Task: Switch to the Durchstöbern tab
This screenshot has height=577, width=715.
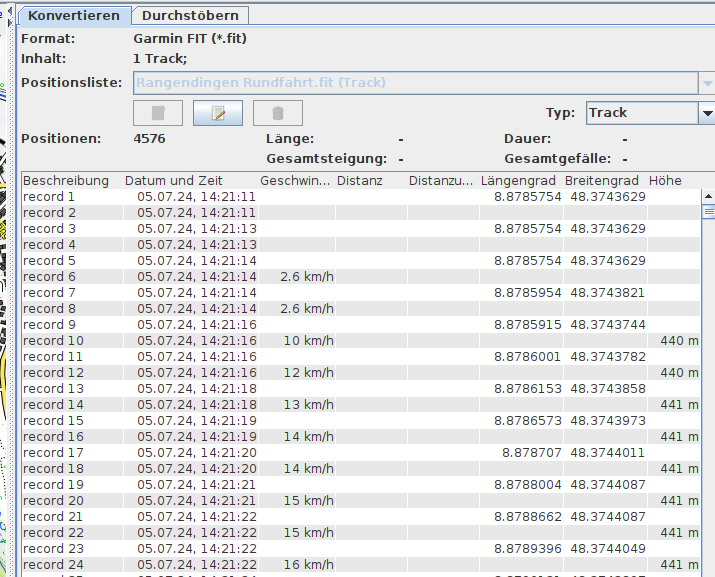Action: coord(190,16)
